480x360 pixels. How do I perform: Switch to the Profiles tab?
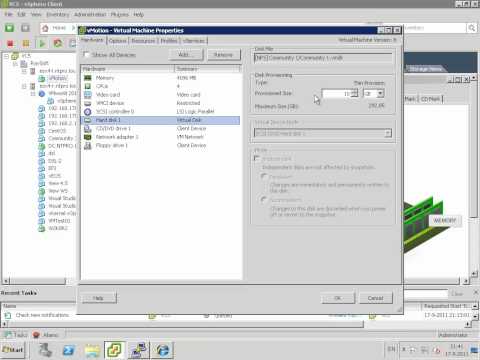(169, 41)
